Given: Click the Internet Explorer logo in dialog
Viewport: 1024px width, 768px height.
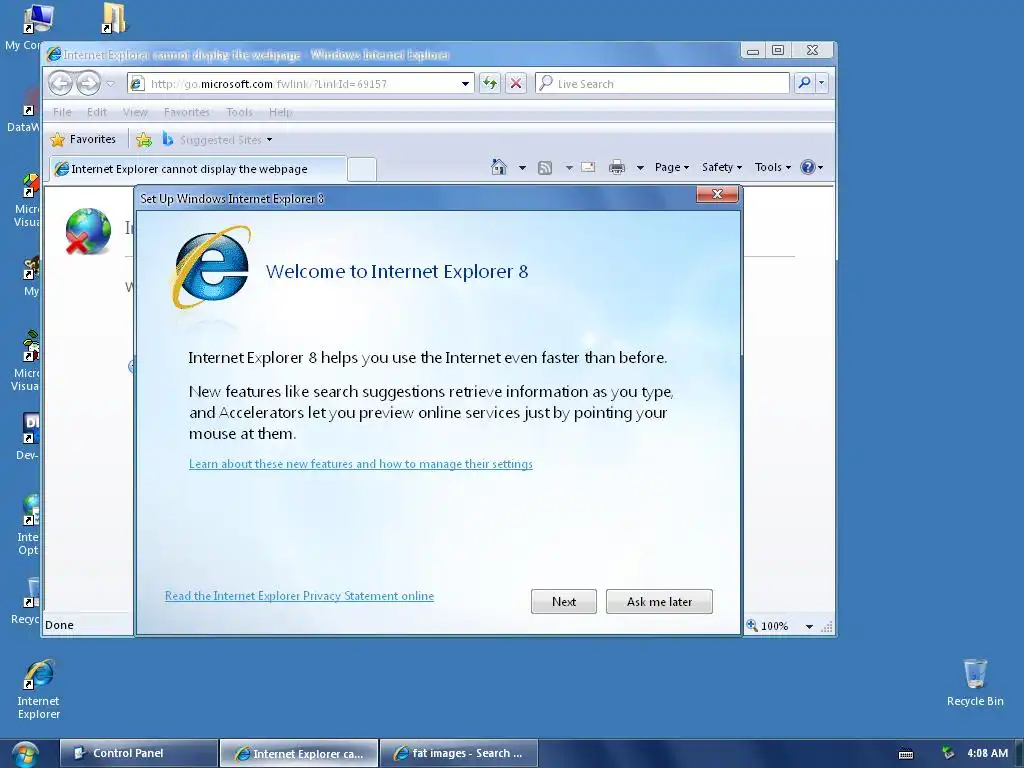Looking at the screenshot, I should coord(212,266).
